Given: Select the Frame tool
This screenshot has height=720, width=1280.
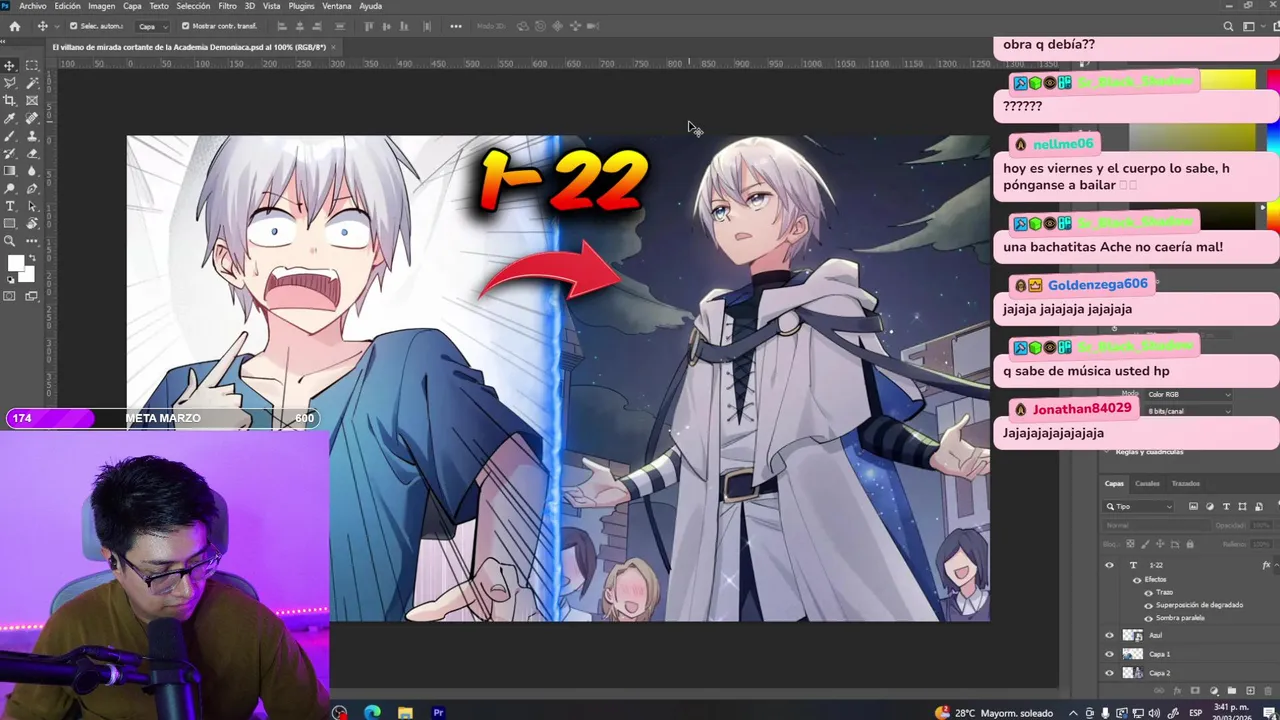Looking at the screenshot, I should [x=32, y=101].
